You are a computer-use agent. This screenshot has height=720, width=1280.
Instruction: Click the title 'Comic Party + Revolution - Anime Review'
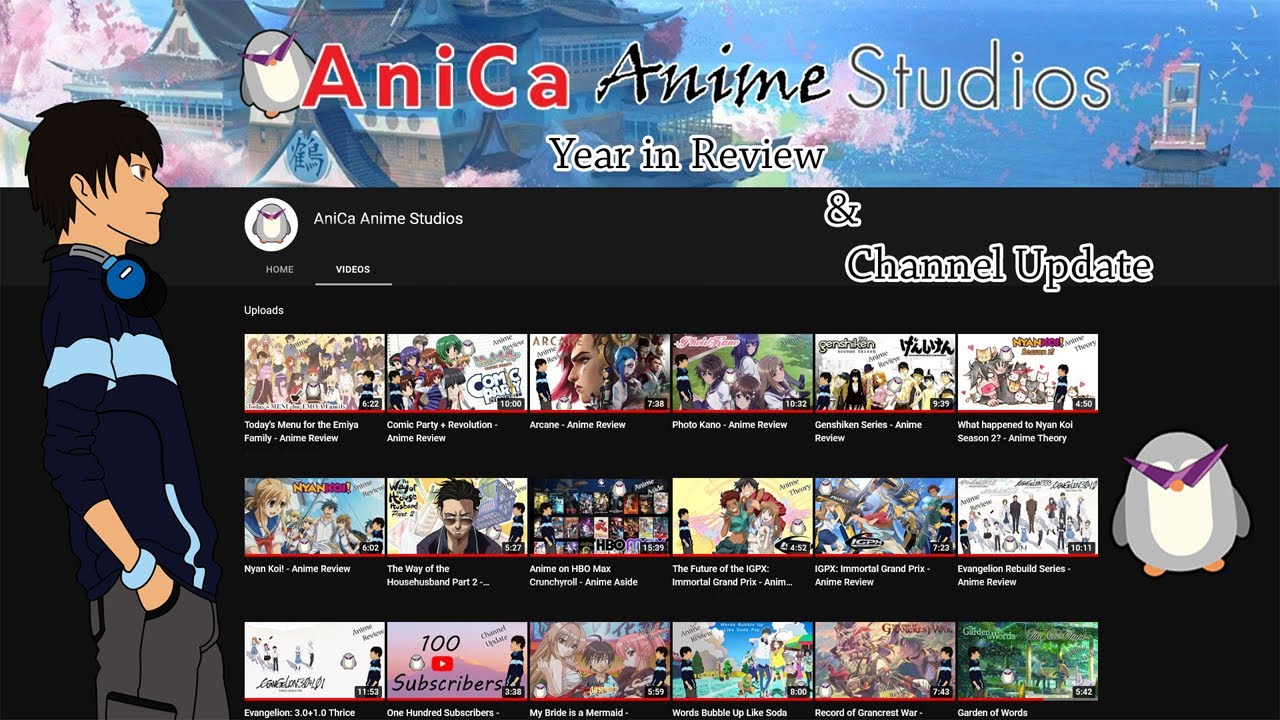442,431
